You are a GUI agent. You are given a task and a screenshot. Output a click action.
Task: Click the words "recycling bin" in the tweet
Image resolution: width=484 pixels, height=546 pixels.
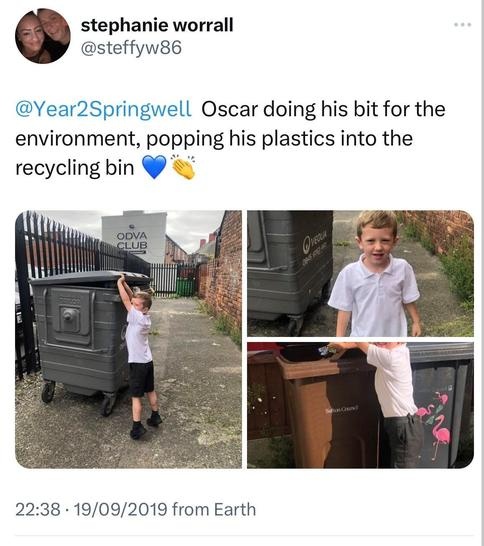point(75,168)
